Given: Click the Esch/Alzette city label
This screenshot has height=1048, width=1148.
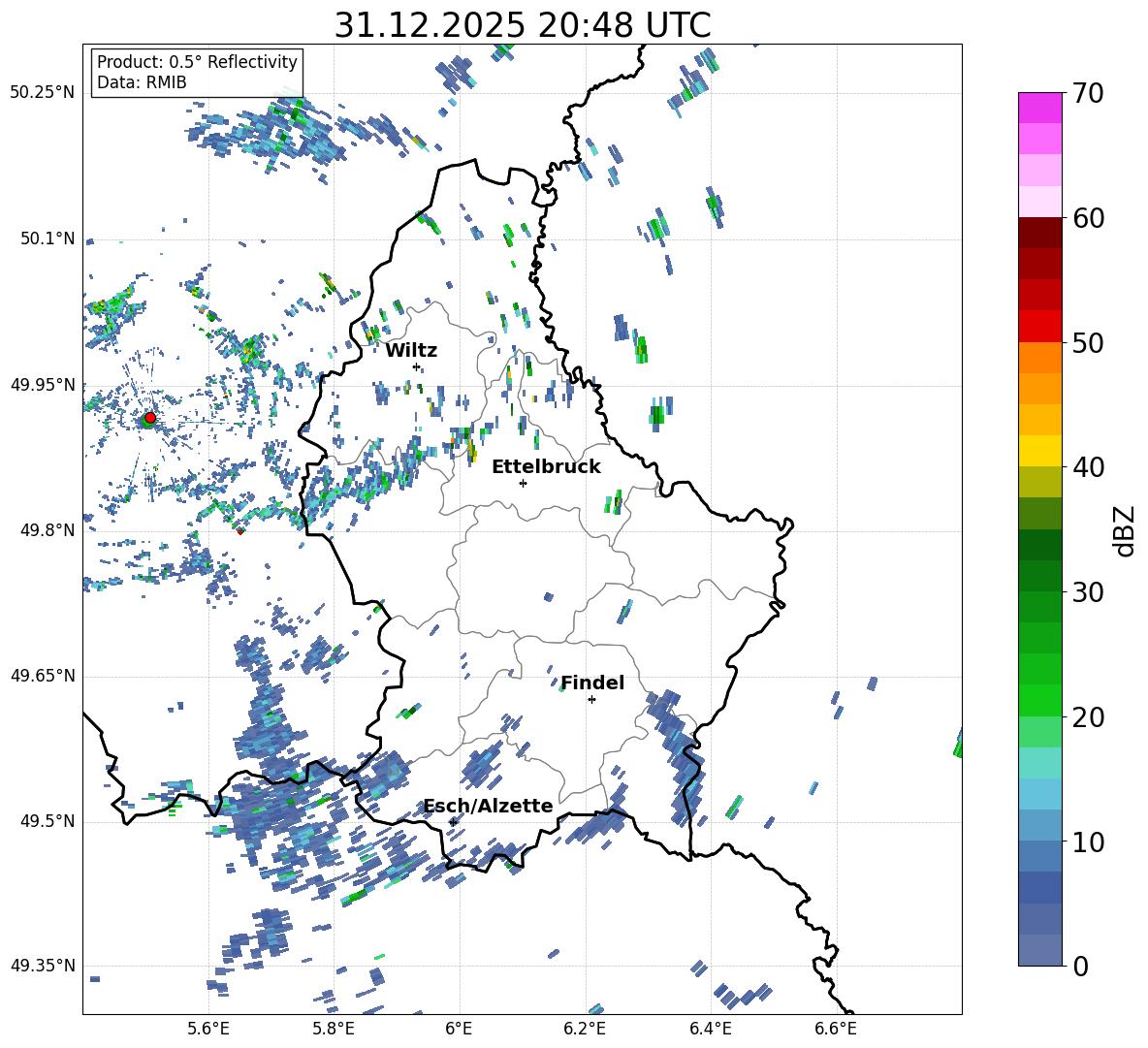Looking at the screenshot, I should pos(488,806).
